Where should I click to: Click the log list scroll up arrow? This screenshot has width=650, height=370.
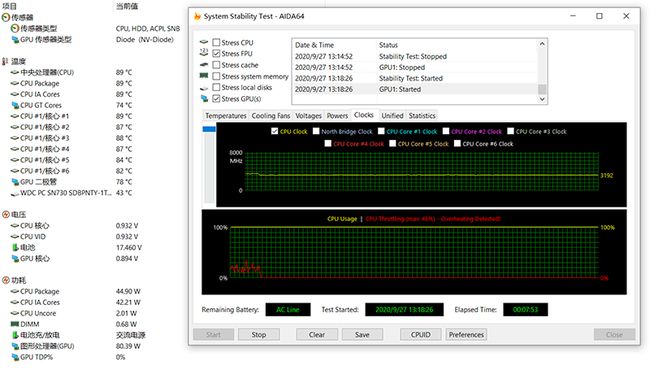click(542, 44)
